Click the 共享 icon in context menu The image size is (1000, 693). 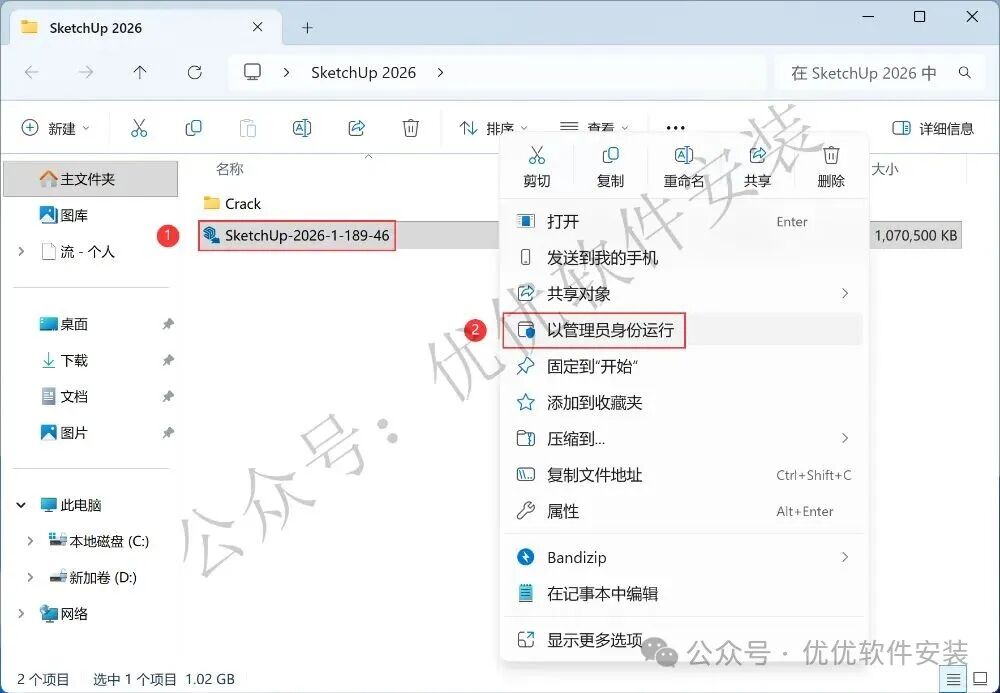[x=758, y=155]
